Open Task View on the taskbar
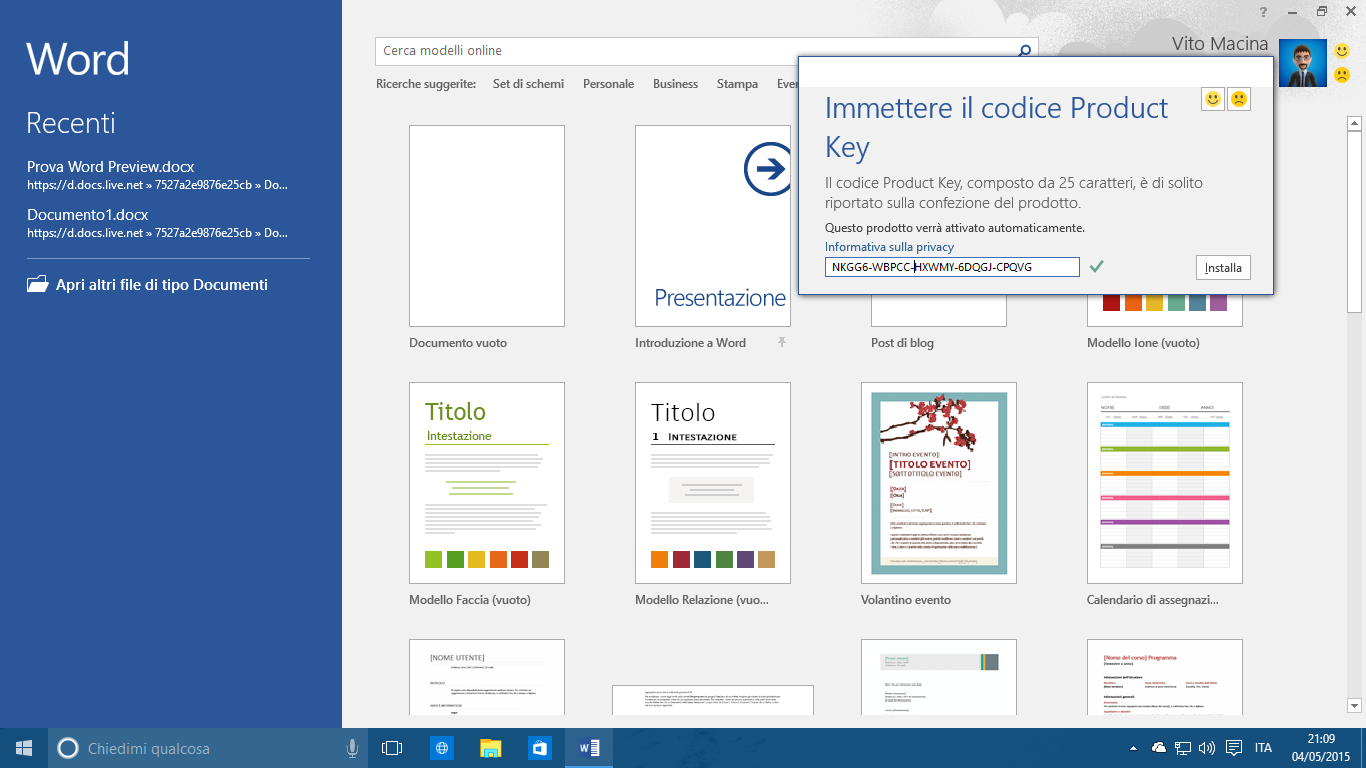 click(392, 748)
